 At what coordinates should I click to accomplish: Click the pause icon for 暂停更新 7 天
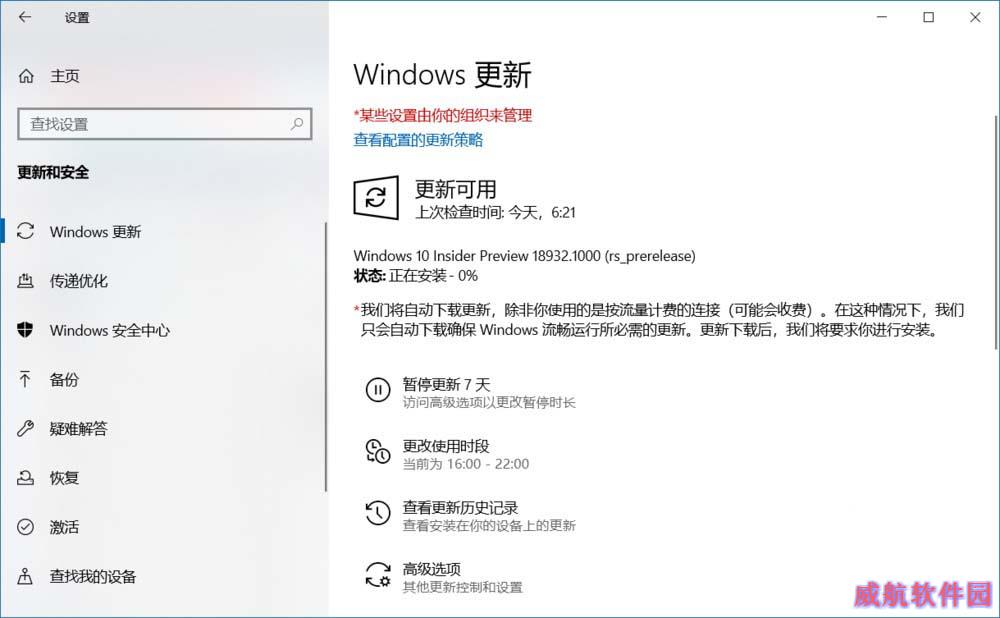tap(378, 390)
